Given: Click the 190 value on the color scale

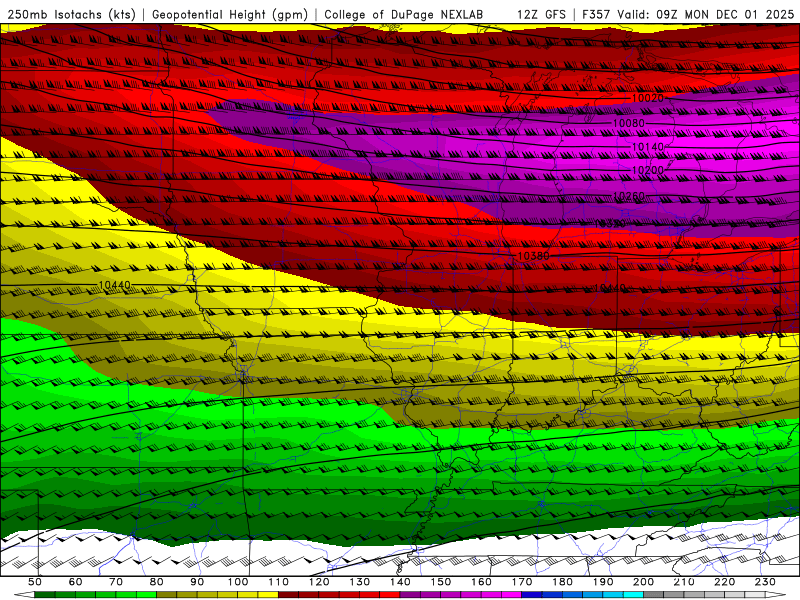Looking at the screenshot, I should click(603, 582).
